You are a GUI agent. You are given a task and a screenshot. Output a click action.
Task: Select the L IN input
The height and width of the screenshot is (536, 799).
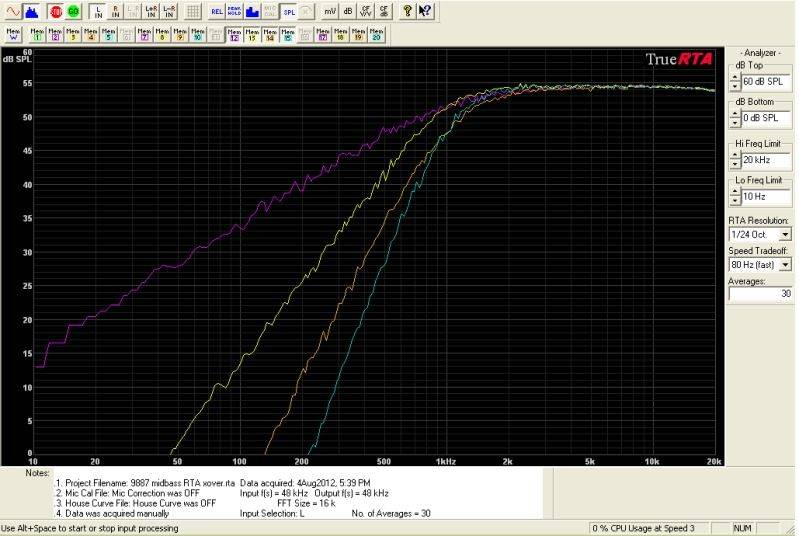pos(98,11)
